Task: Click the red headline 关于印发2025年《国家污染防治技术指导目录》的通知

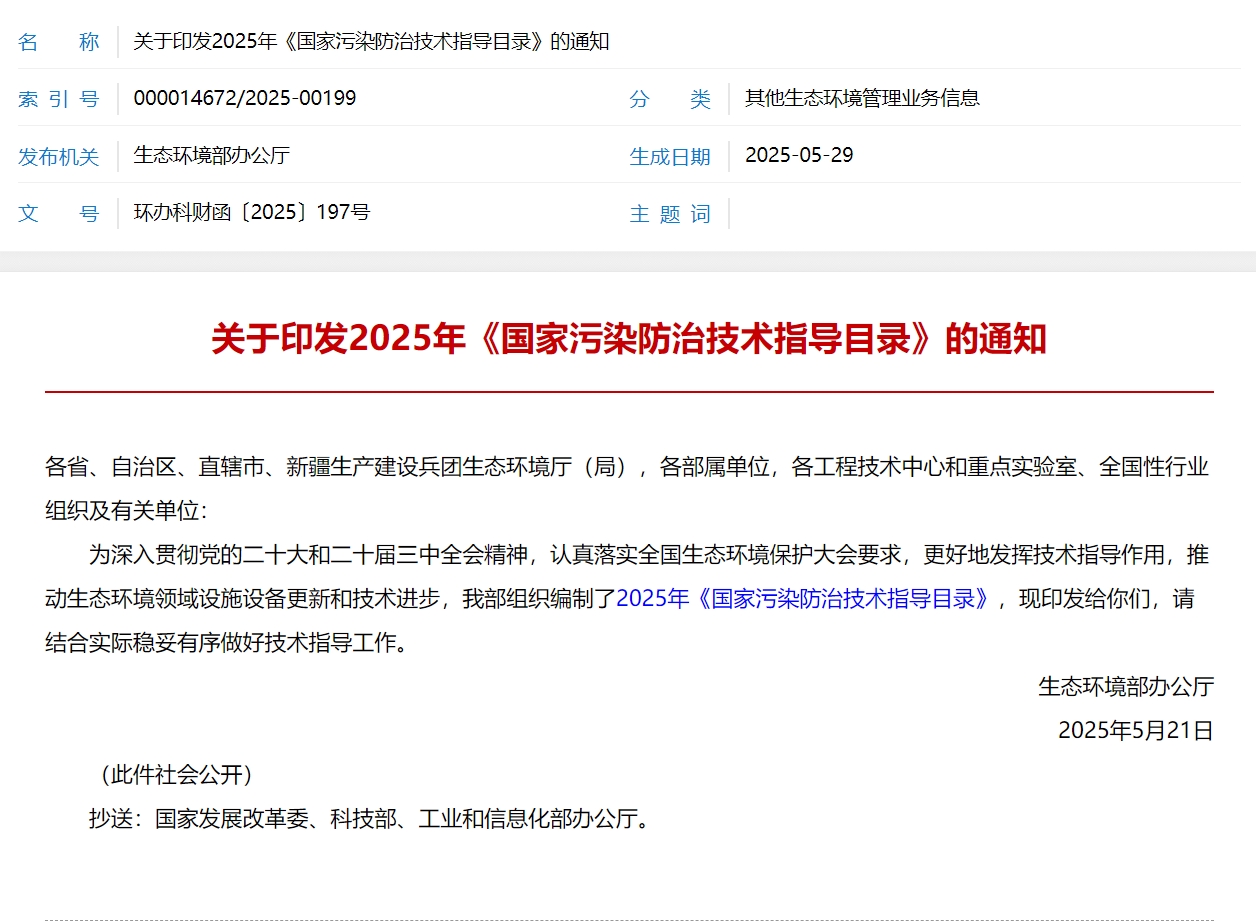Action: click(629, 339)
